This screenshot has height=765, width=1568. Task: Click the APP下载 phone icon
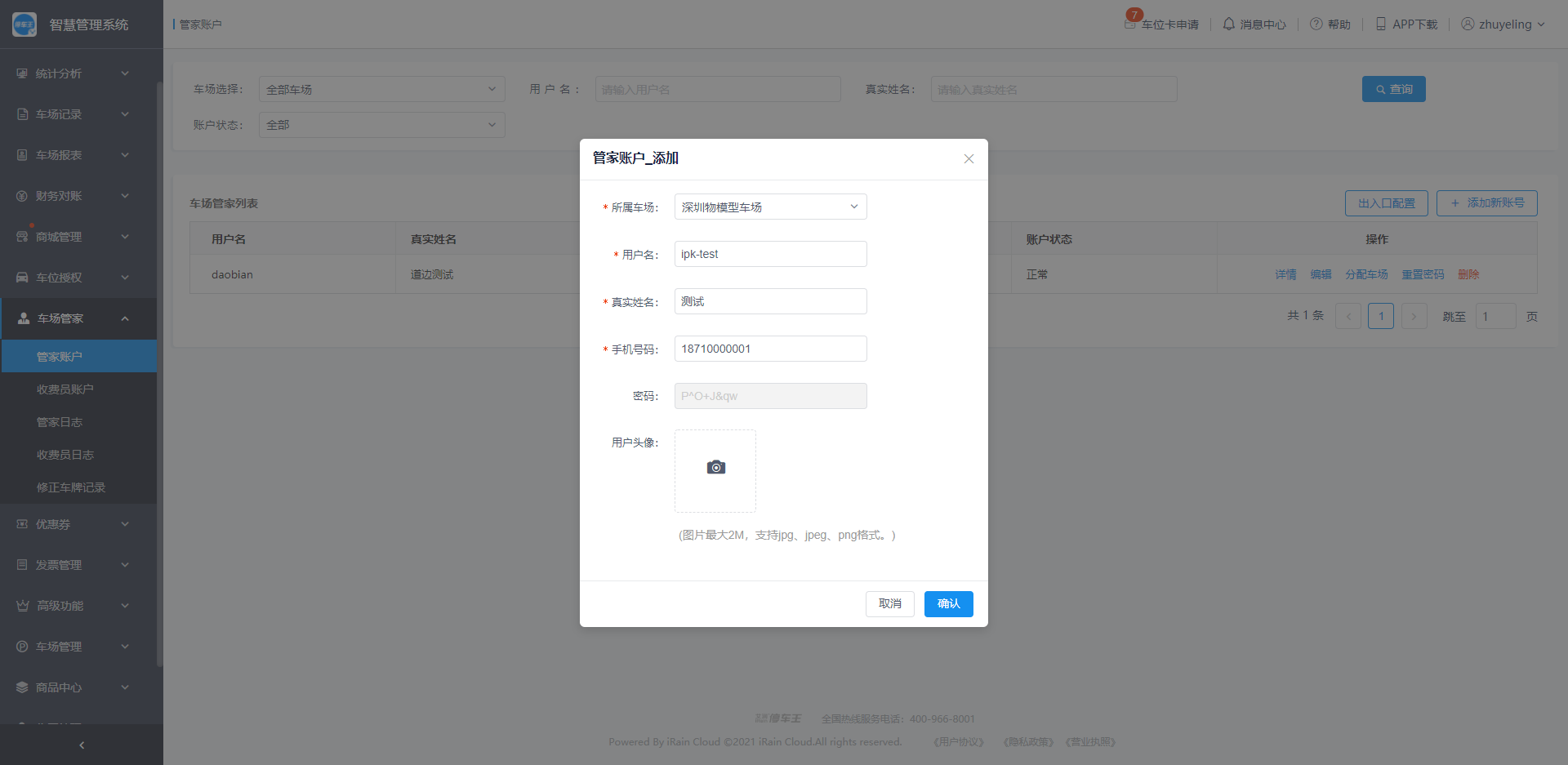(1381, 24)
